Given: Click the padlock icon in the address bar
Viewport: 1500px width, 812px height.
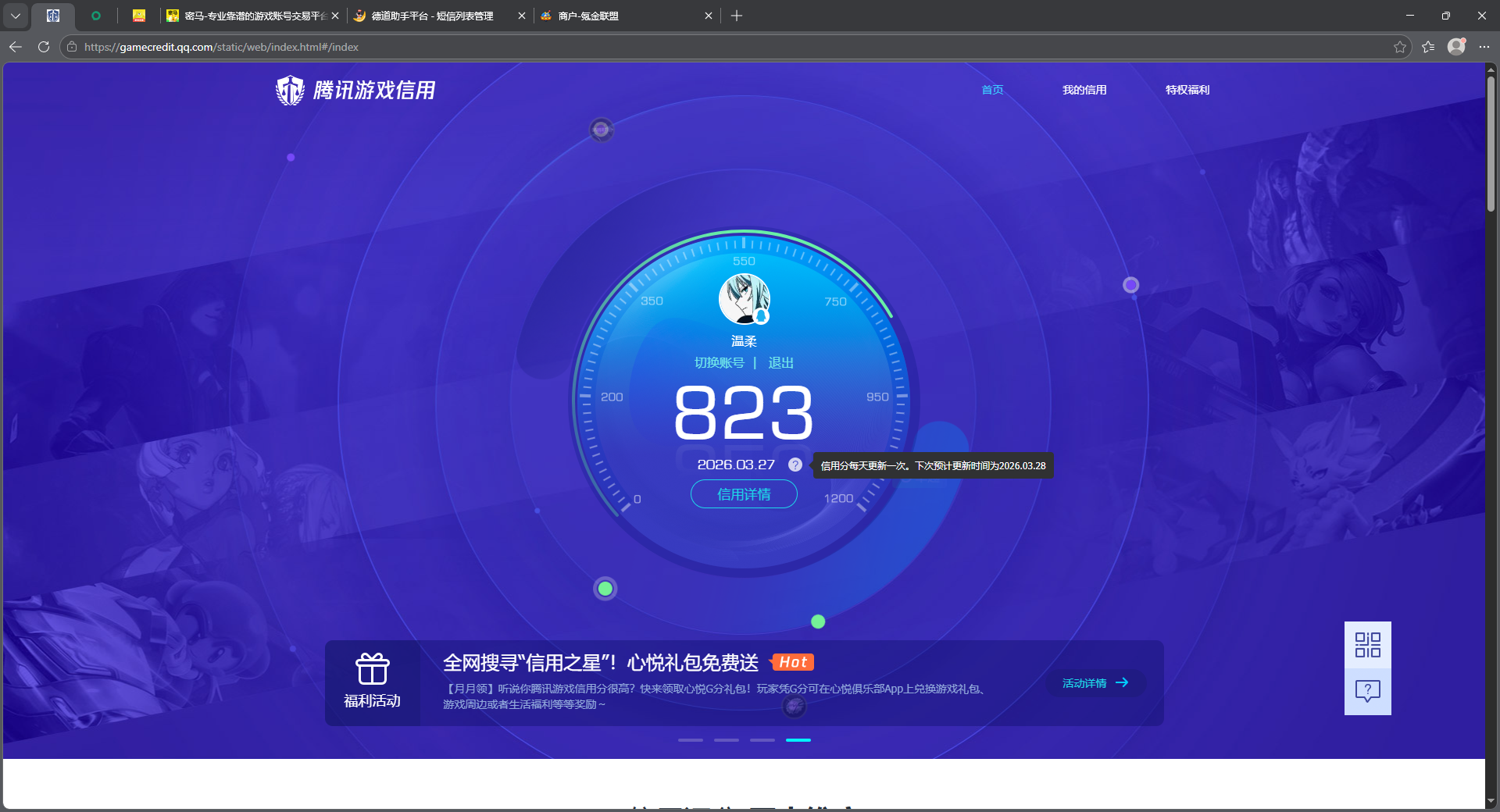Looking at the screenshot, I should click(x=71, y=47).
